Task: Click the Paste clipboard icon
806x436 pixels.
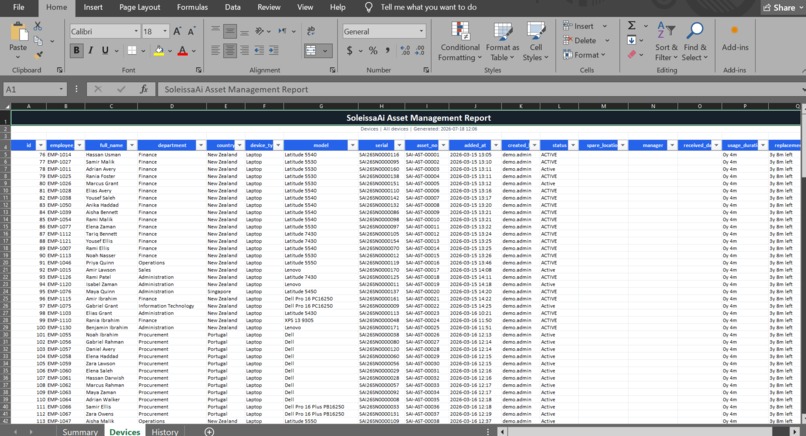Action: (x=19, y=32)
